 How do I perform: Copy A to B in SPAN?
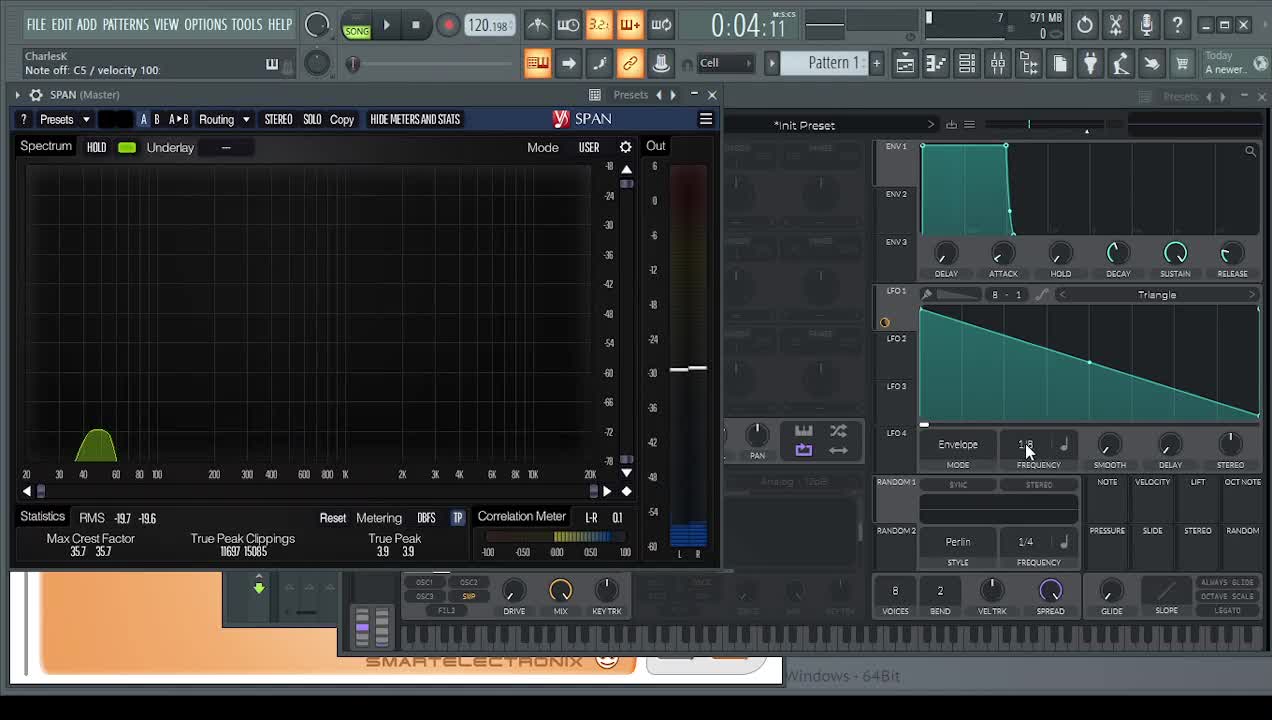click(x=178, y=119)
